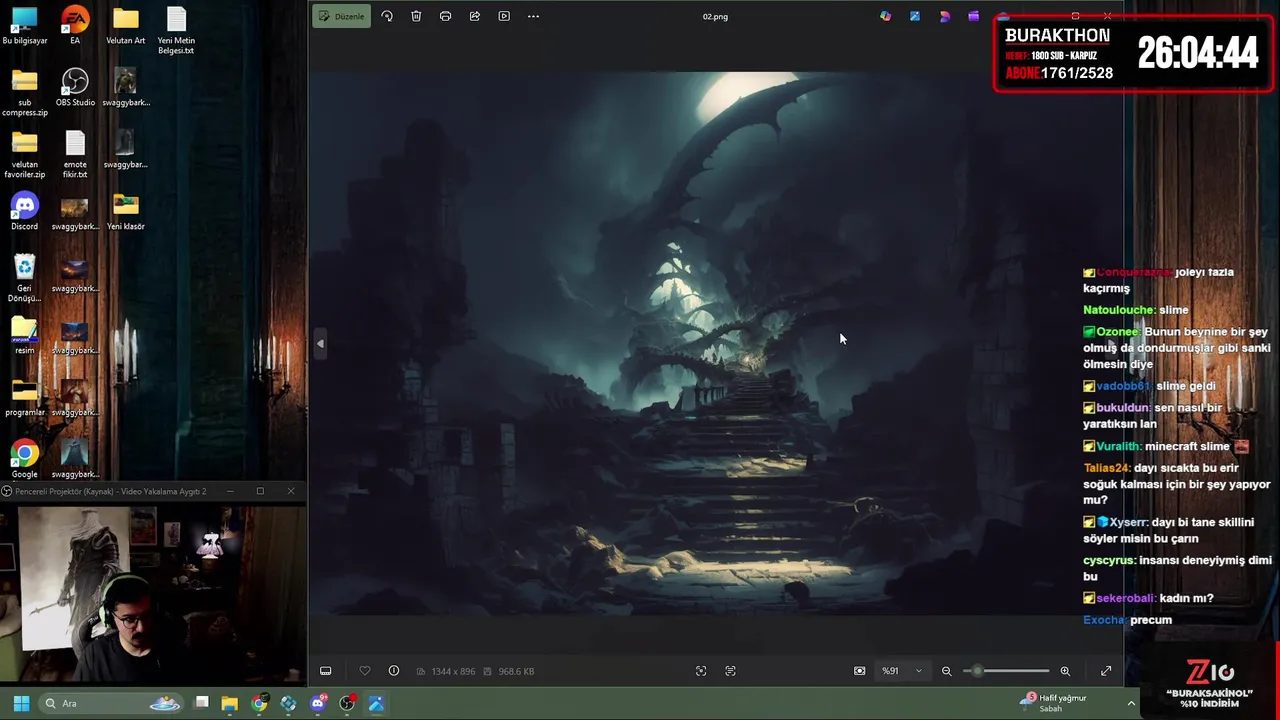Open Chrome from the taskbar

pos(259,703)
